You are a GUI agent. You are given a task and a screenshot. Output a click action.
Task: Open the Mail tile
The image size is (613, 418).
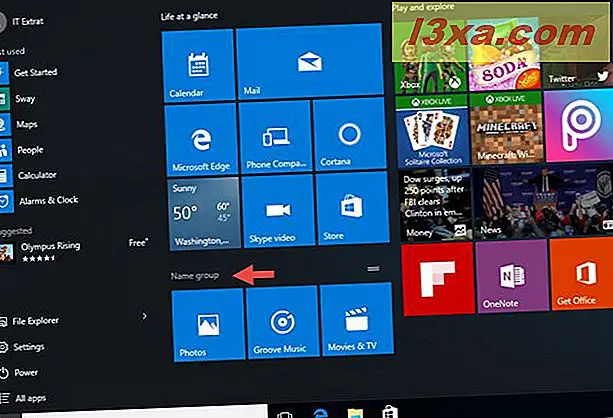[x=310, y=61]
